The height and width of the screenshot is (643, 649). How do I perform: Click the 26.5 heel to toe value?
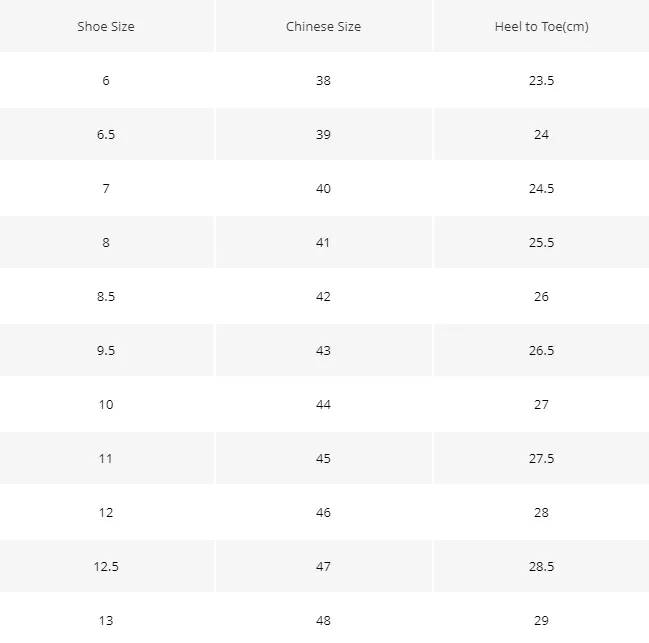541,350
